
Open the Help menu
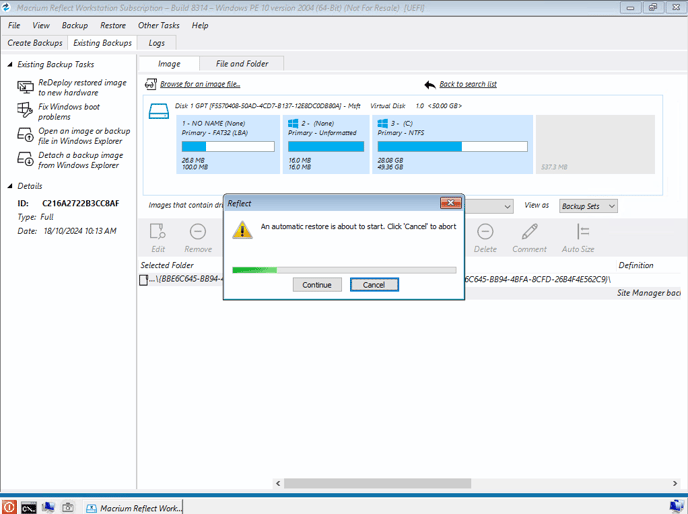click(200, 25)
